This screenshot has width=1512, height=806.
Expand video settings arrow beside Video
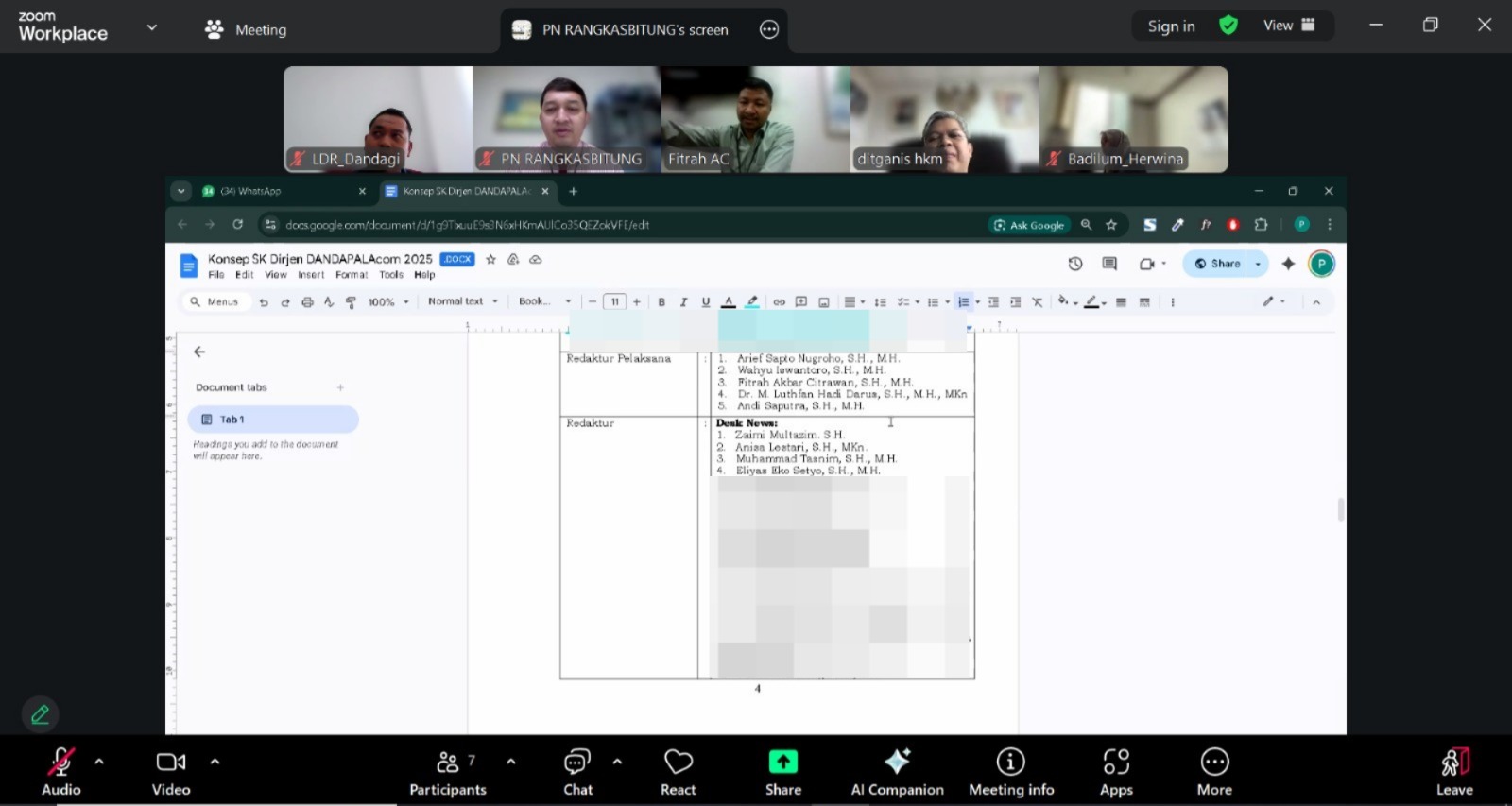(215, 761)
